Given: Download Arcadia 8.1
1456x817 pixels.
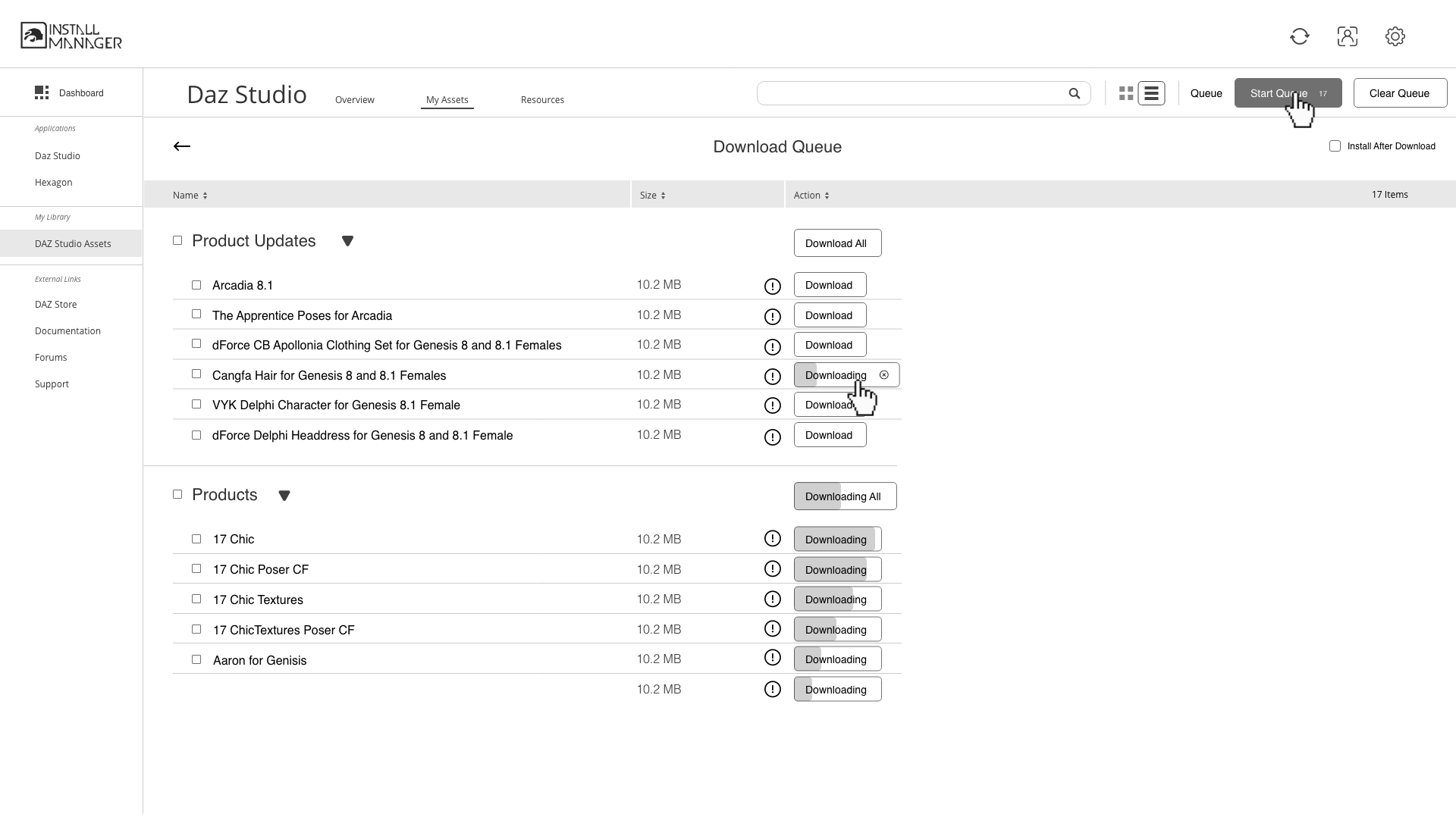Looking at the screenshot, I should pyautogui.click(x=830, y=285).
